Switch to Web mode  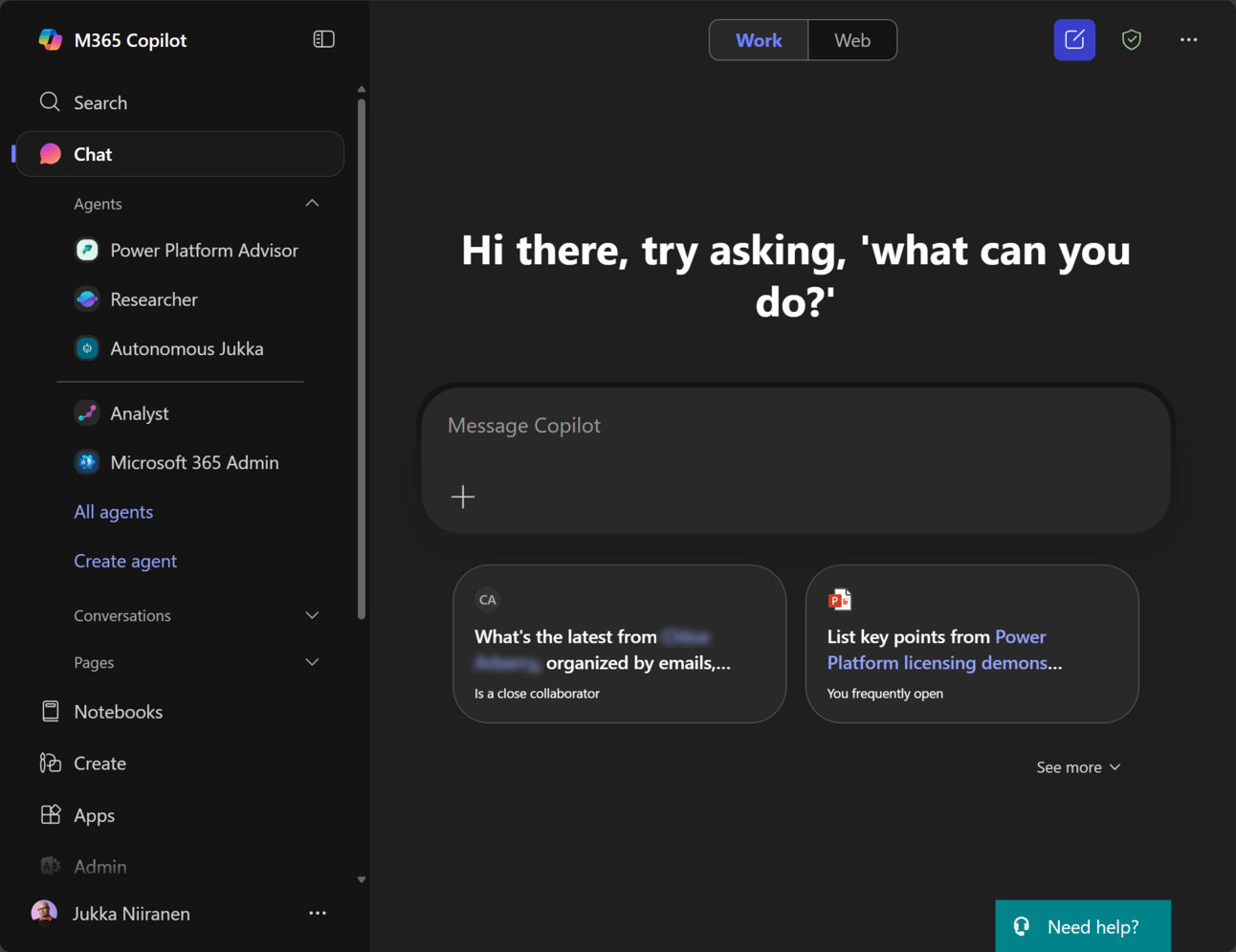coord(852,40)
